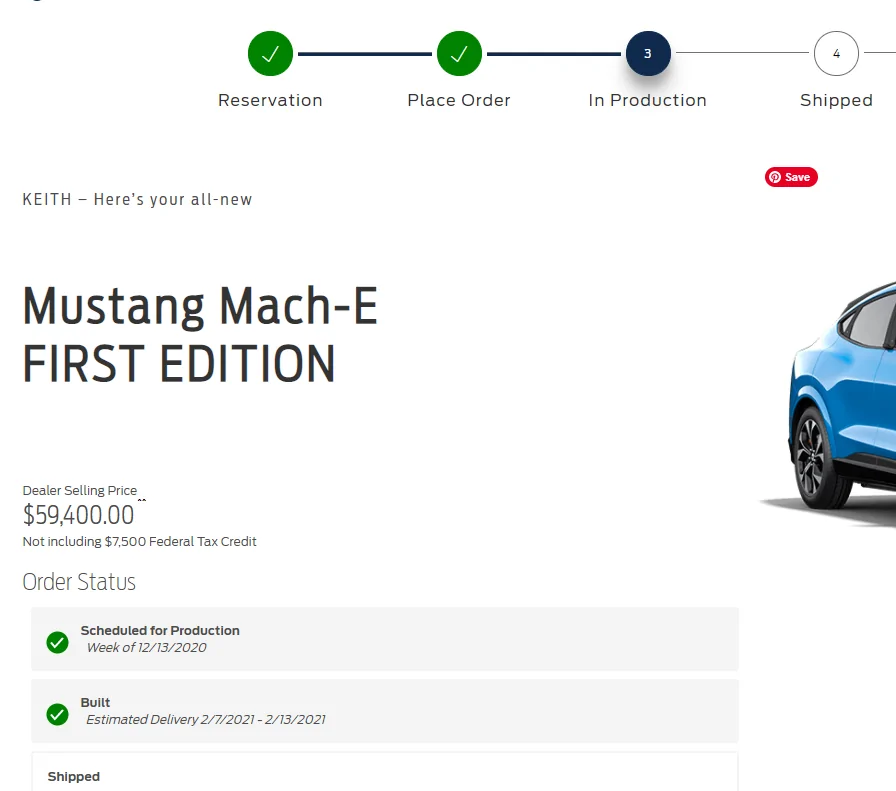Select step 3 In Production circle
This screenshot has width=896, height=791.
[648, 54]
